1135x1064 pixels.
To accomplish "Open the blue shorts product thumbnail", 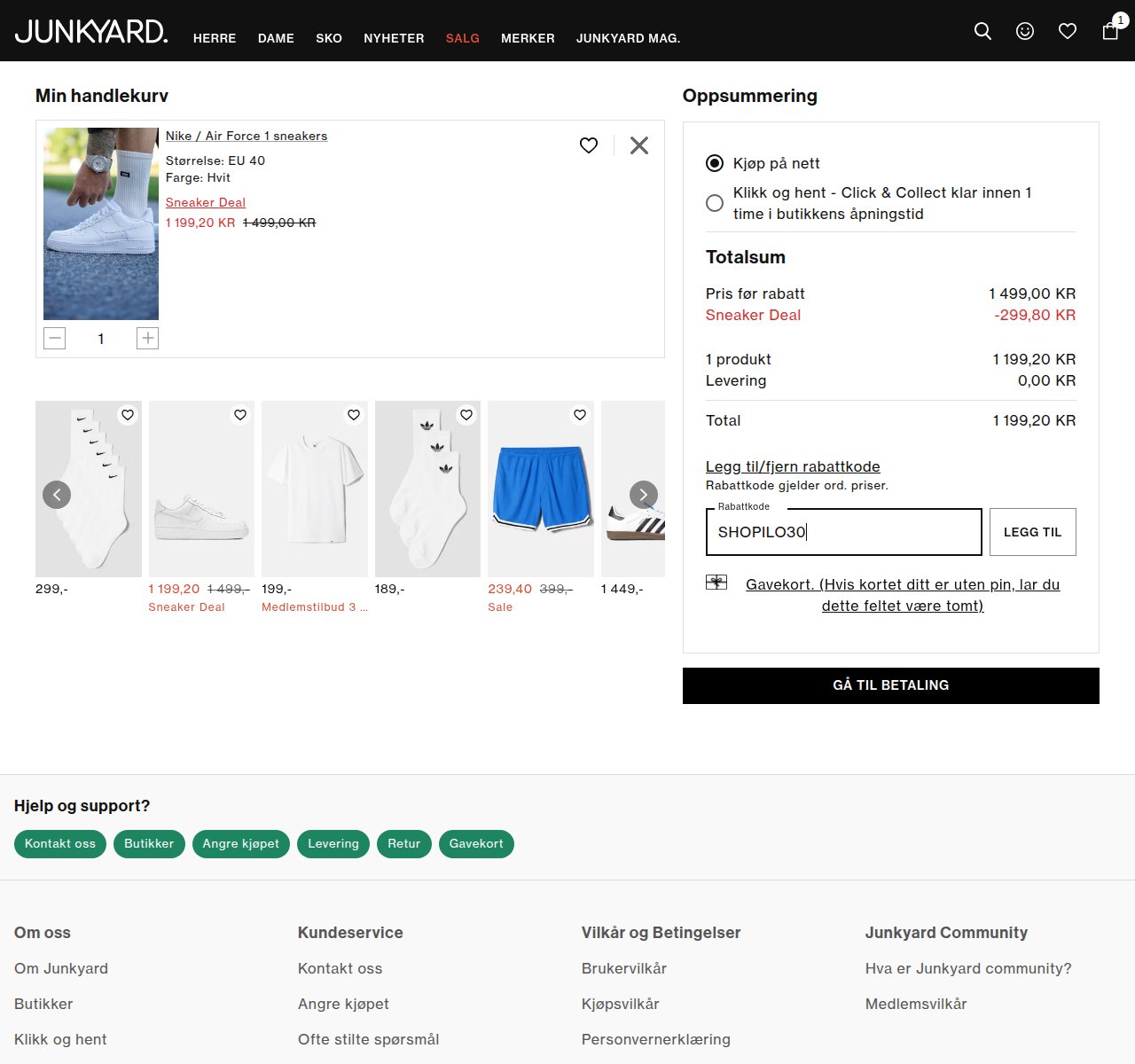I will 541,489.
